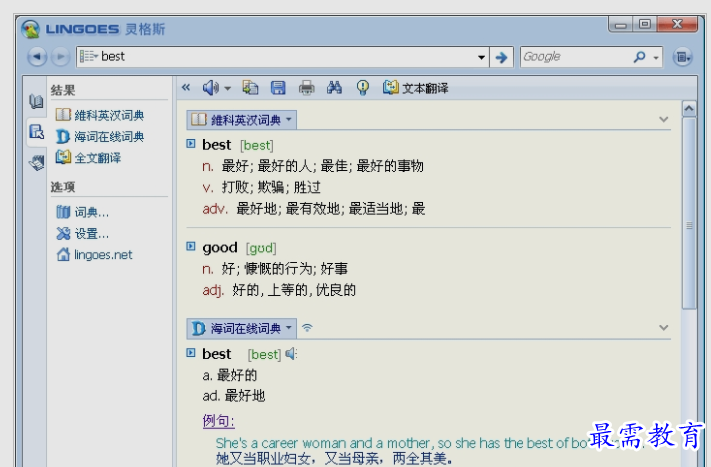
Task: Click the speaker pronounce icon in toolbar
Action: [x=210, y=88]
